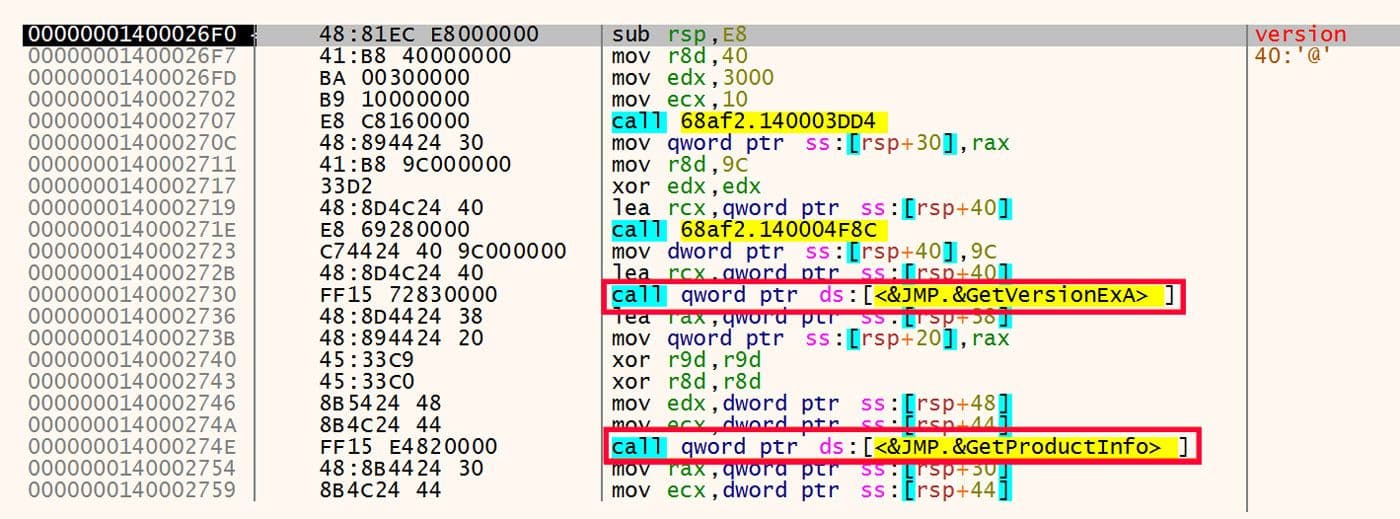Select the 'xor edx,edx' instruction
Viewport: 1400px width, 519px height.
pyautogui.click(x=685, y=186)
